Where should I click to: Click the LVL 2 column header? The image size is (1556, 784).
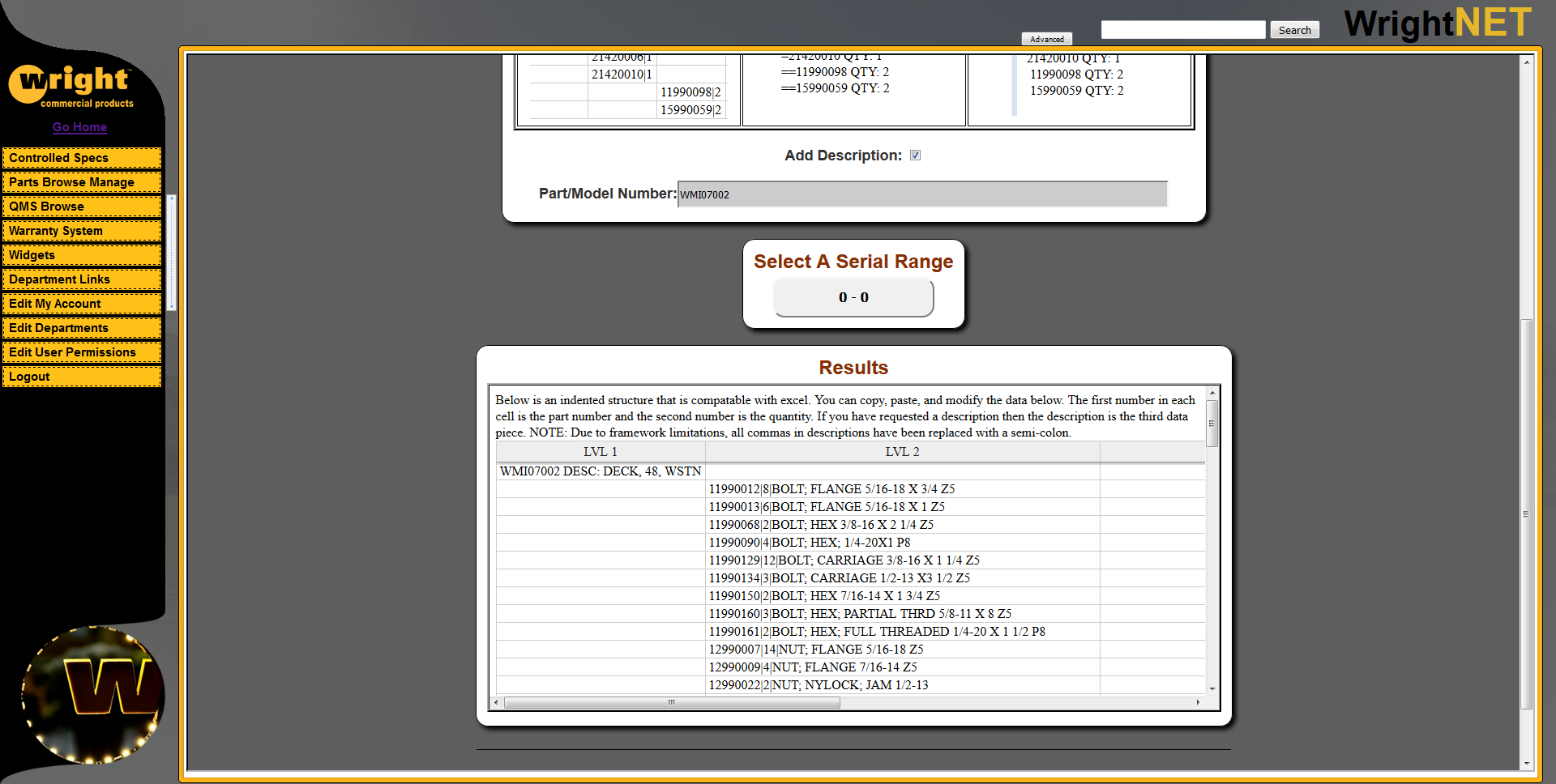(902, 452)
